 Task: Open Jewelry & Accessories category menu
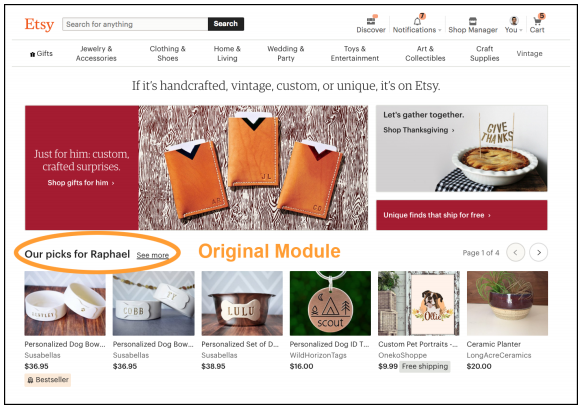[96, 54]
